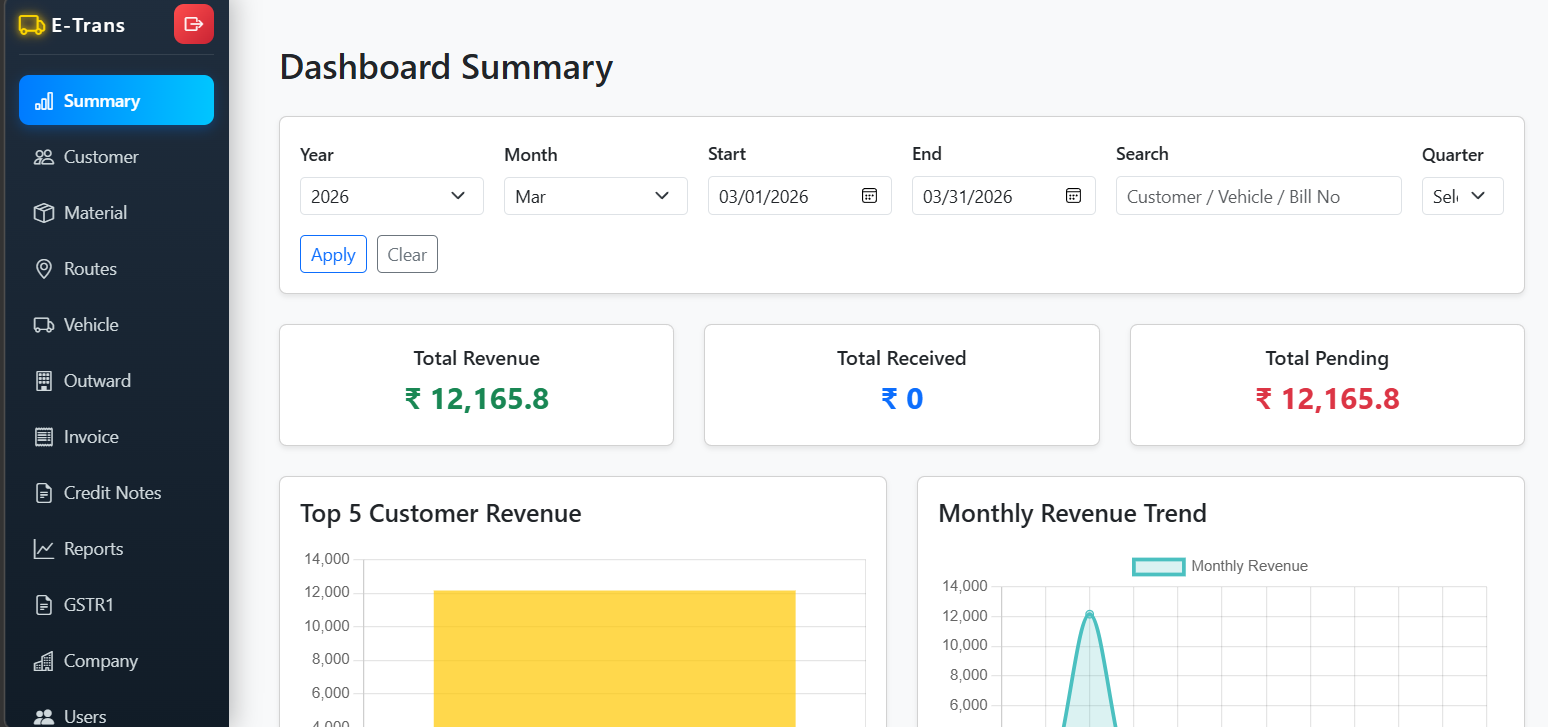Focus the Customer / Vehicle / Bill No search
Image resolution: width=1548 pixels, height=727 pixels.
[x=1259, y=196]
